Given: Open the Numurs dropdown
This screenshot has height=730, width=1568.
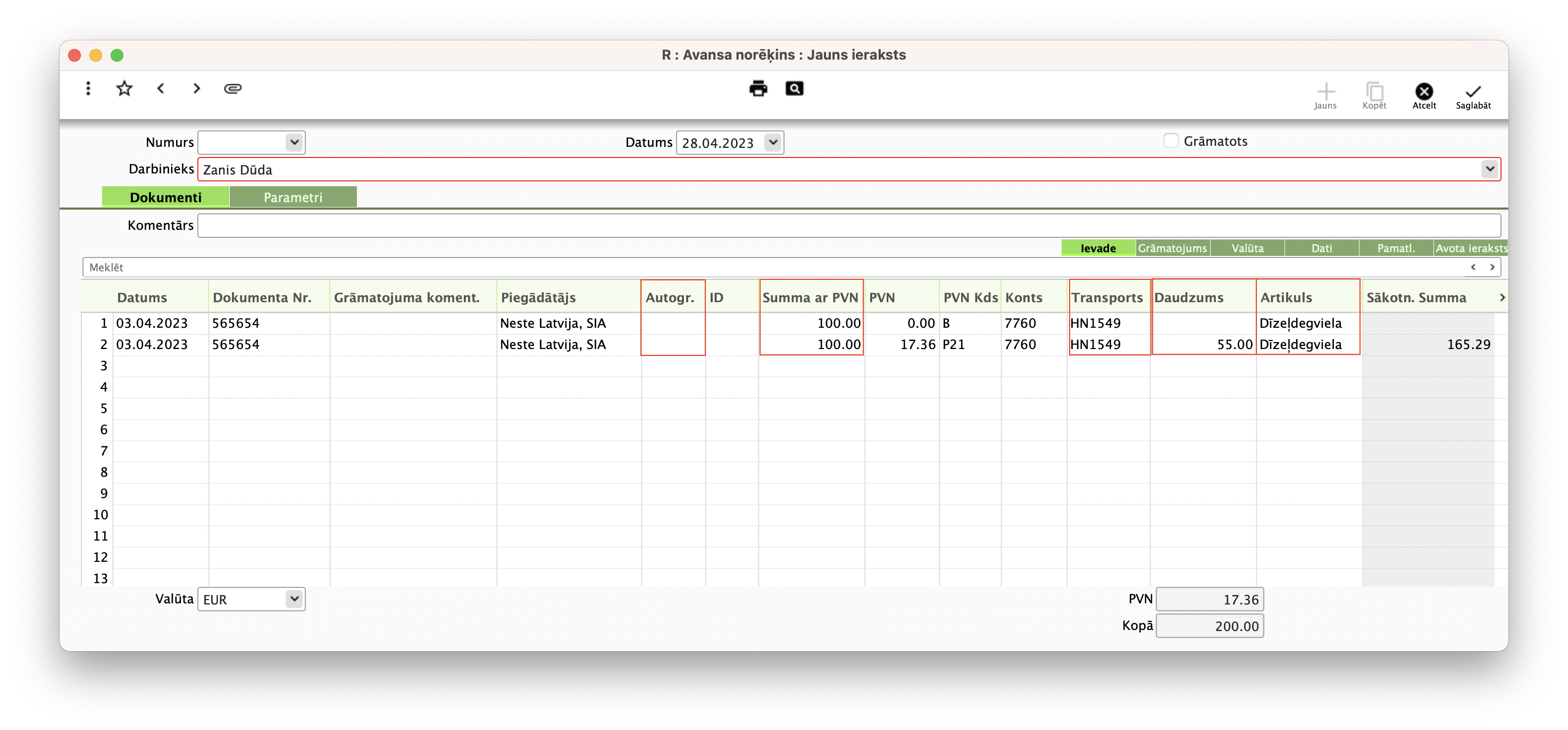Looking at the screenshot, I should (294, 143).
